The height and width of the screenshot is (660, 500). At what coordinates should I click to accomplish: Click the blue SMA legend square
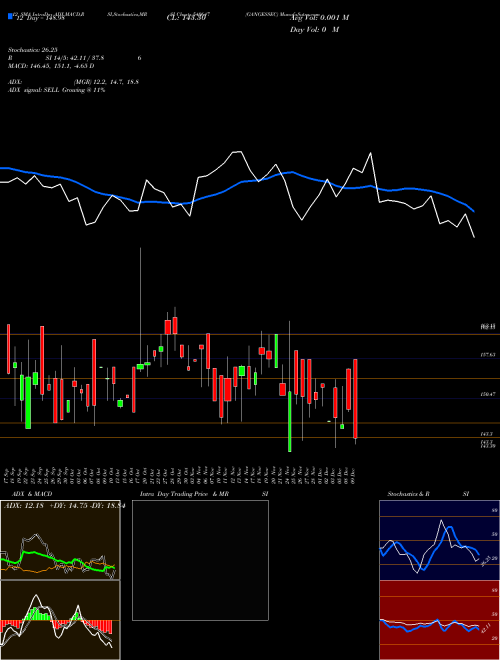(x=10, y=17)
